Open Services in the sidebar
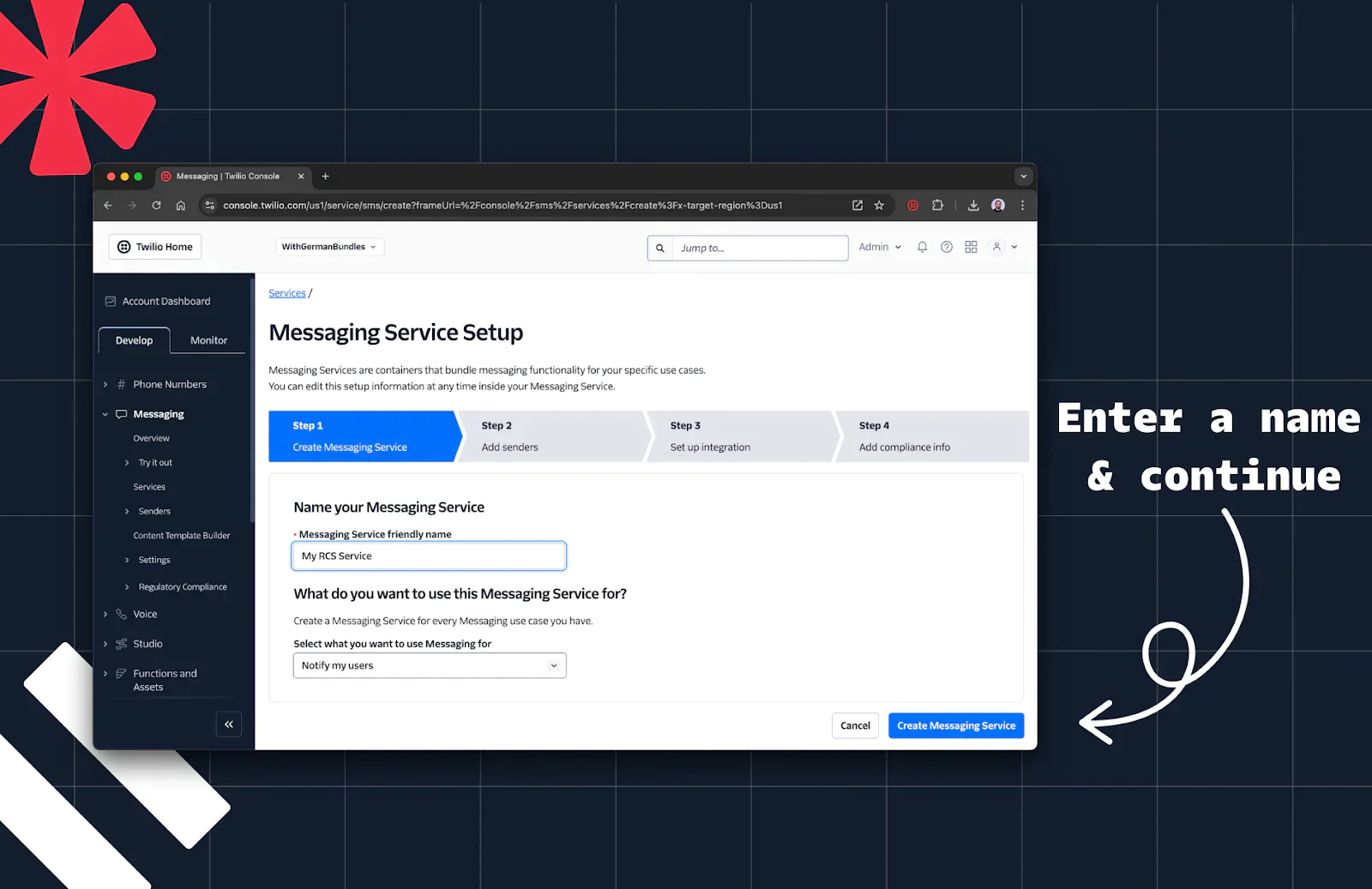Screen dimensions: 1372x889 (149, 488)
